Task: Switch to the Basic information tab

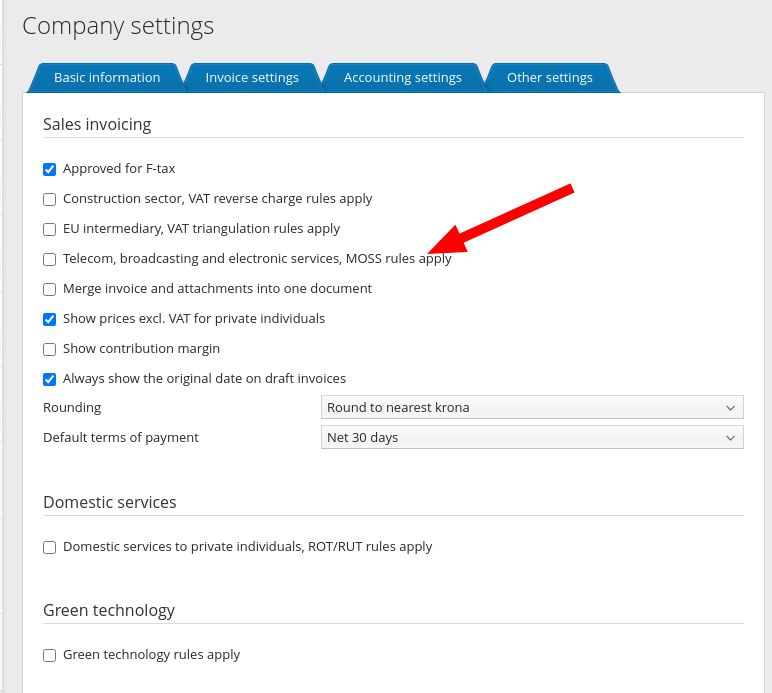Action: 107,77
